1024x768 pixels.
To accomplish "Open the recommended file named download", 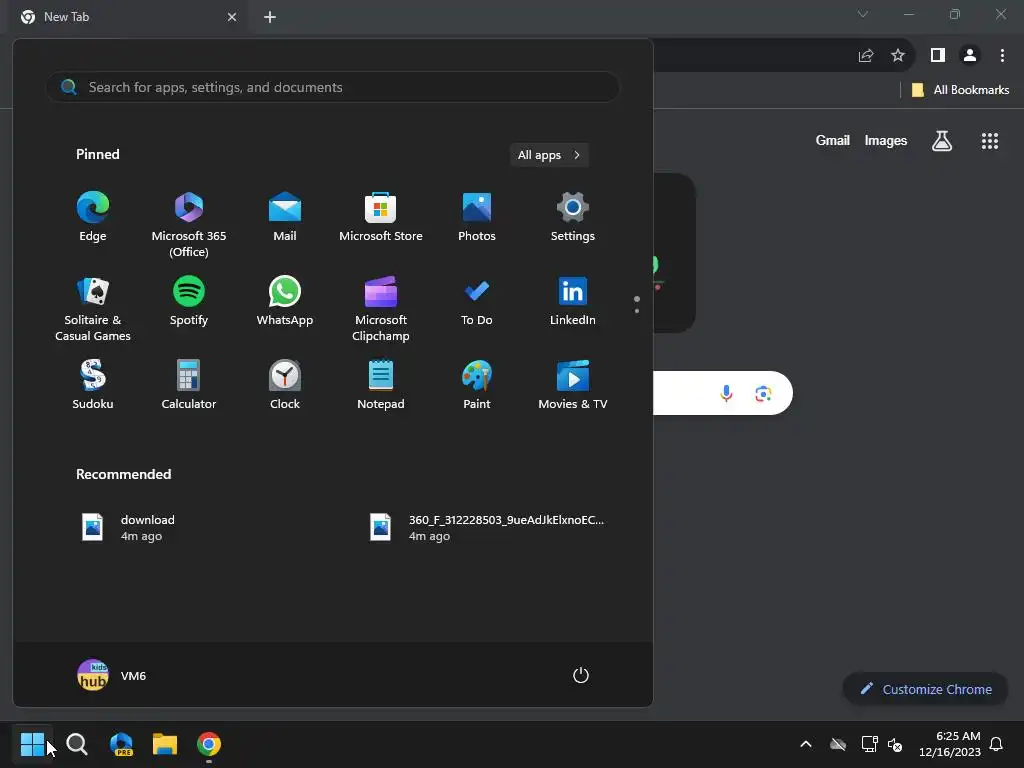I will pyautogui.click(x=128, y=528).
